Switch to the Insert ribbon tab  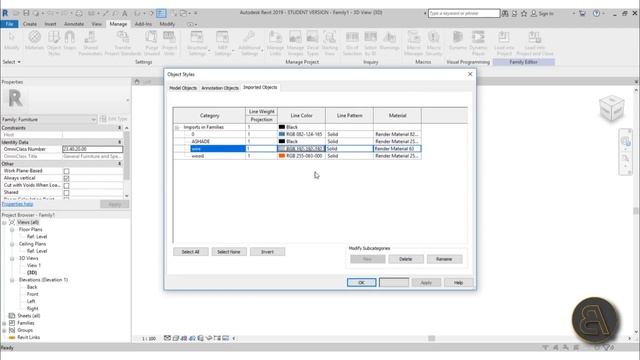coord(50,24)
